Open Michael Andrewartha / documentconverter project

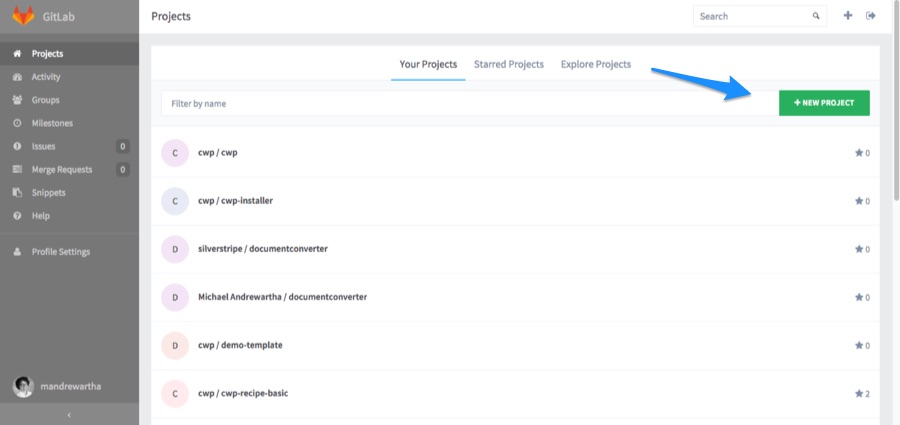[282, 298]
